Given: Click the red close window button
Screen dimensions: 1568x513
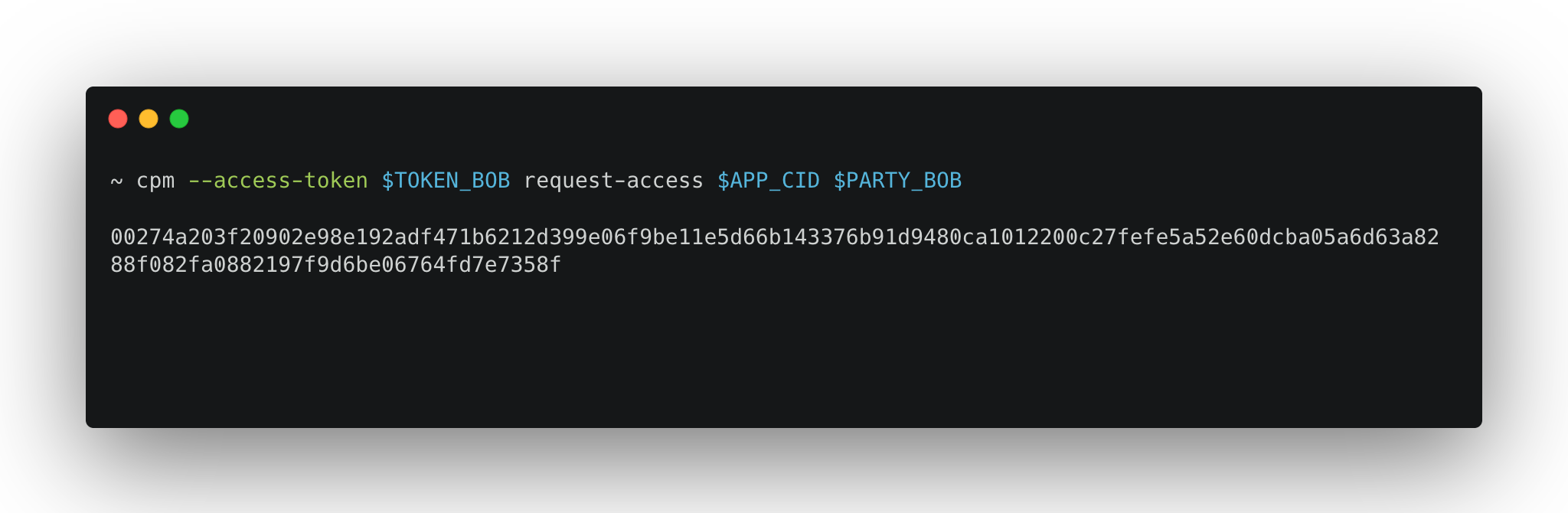Looking at the screenshot, I should click(118, 119).
